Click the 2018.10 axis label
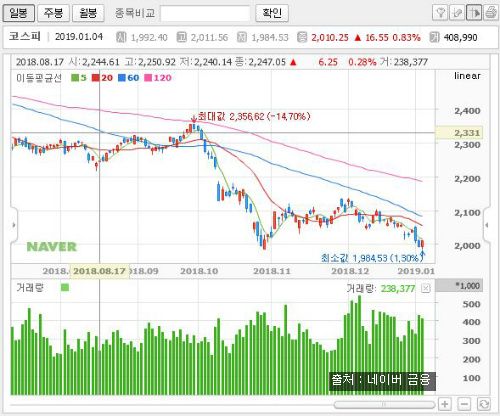 [199, 271]
